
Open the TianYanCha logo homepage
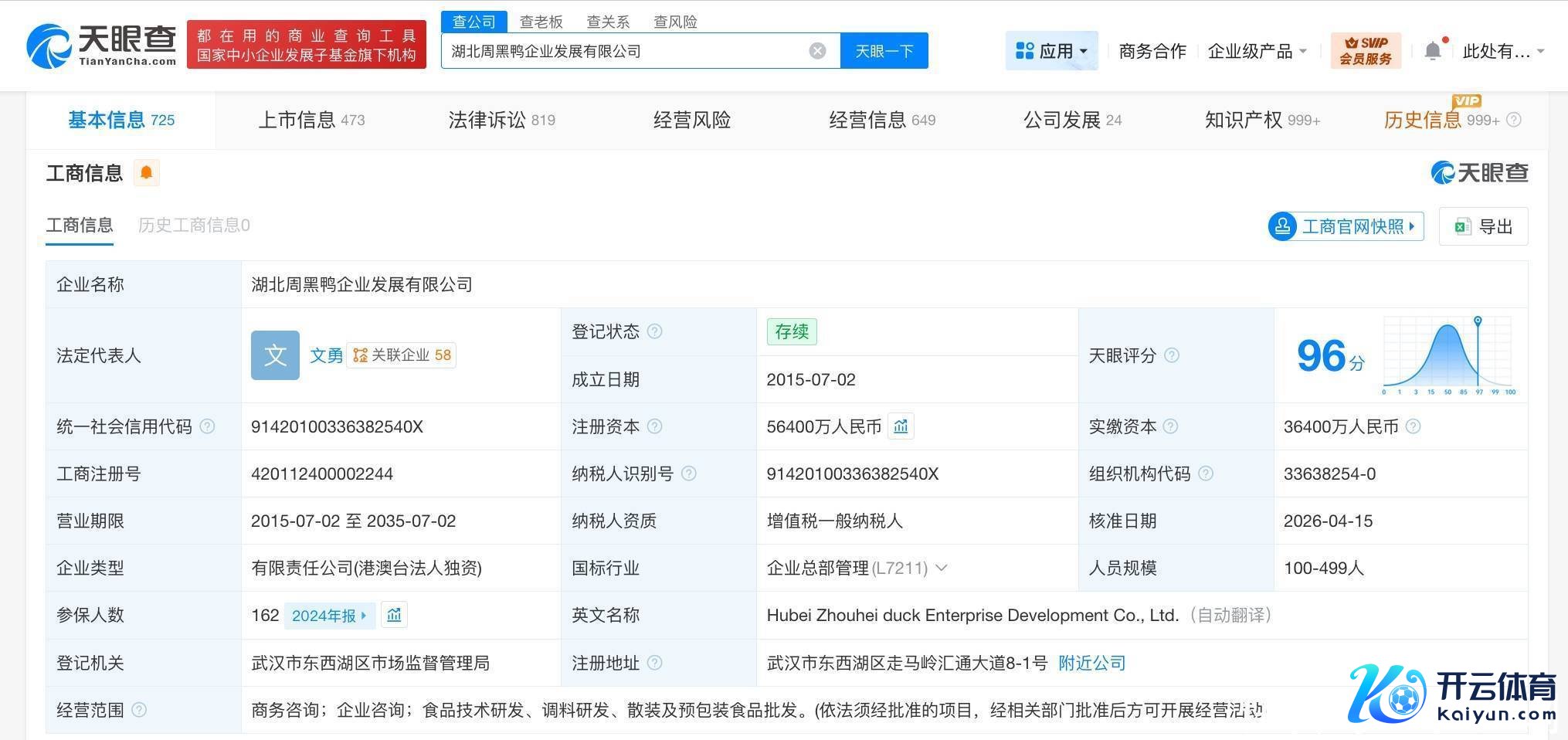coord(101,46)
